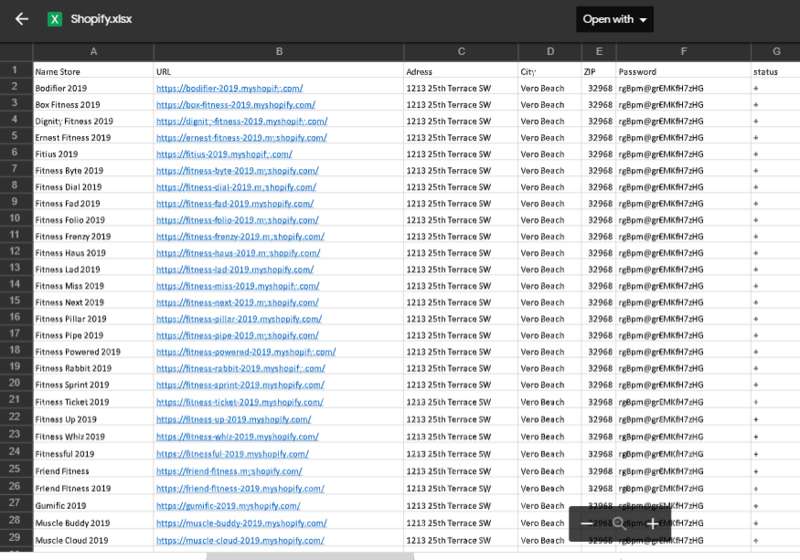
Task: Click the 'Name Store' header cell
Action: pos(58,72)
